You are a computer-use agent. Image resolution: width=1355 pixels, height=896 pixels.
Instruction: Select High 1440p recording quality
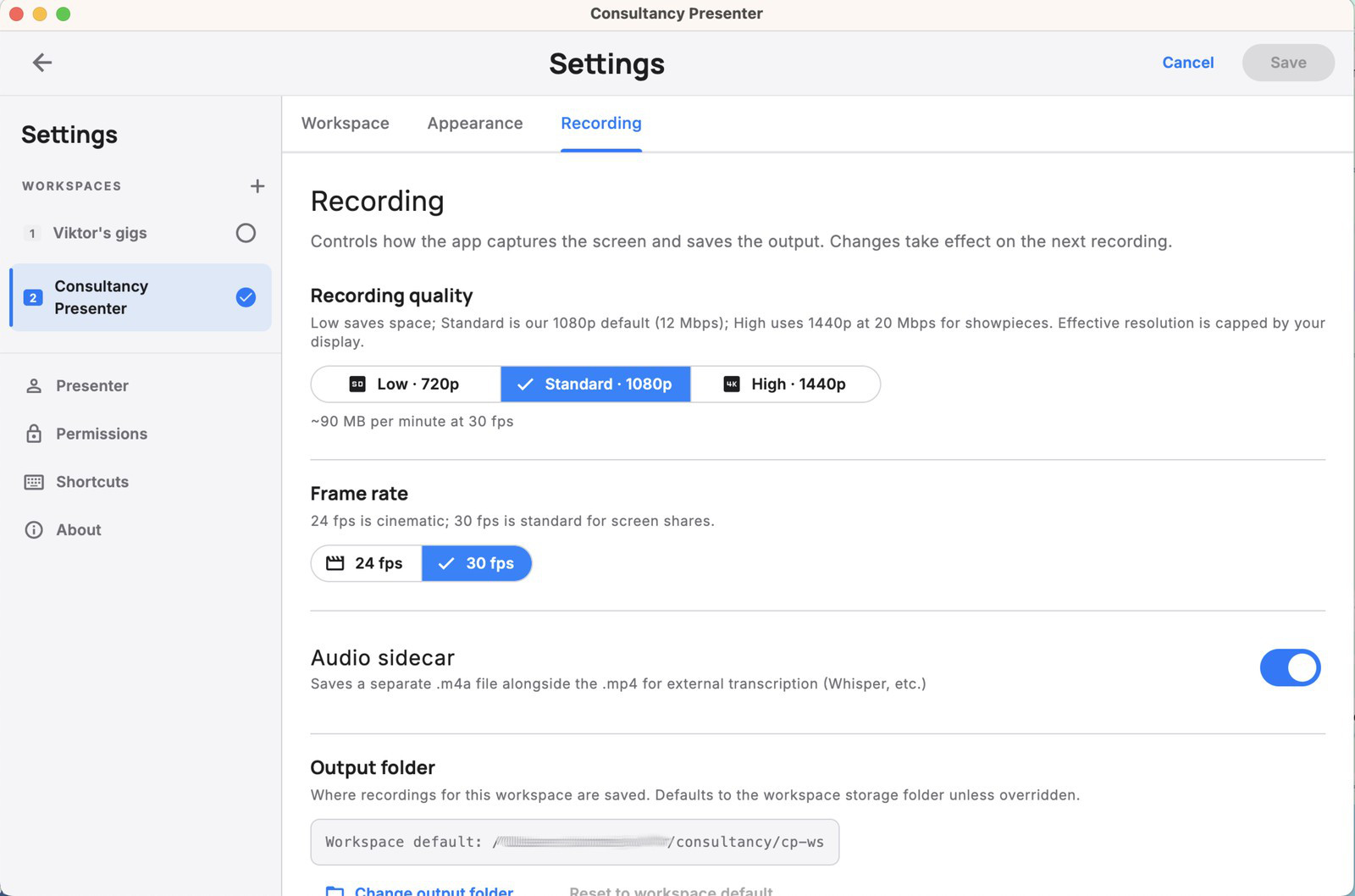[785, 384]
